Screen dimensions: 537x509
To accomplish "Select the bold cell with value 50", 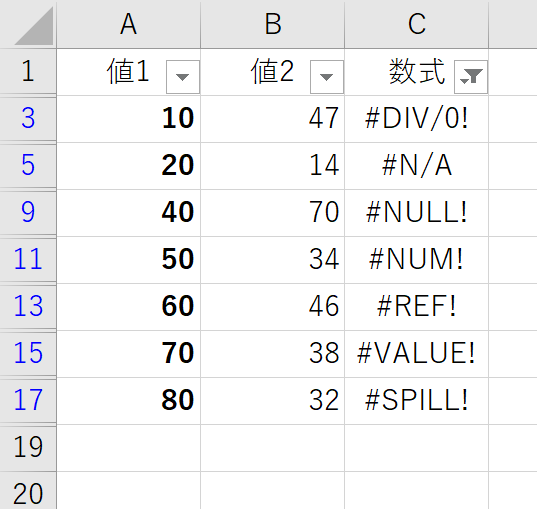I will coord(129,260).
